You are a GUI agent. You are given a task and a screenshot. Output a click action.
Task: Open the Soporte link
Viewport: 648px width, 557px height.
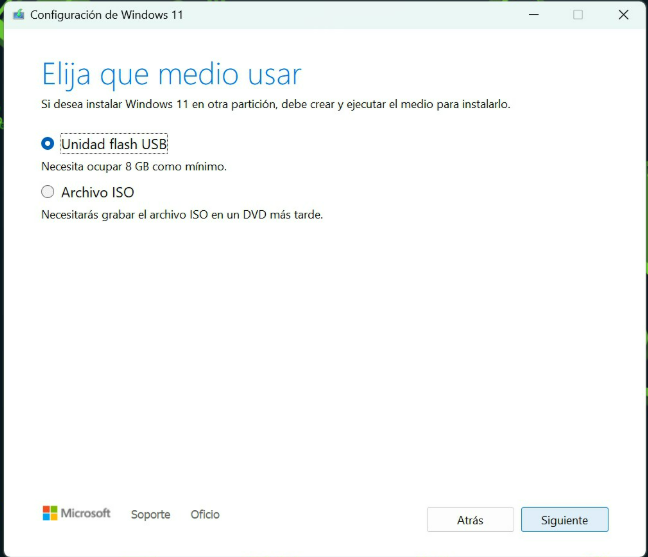click(150, 514)
